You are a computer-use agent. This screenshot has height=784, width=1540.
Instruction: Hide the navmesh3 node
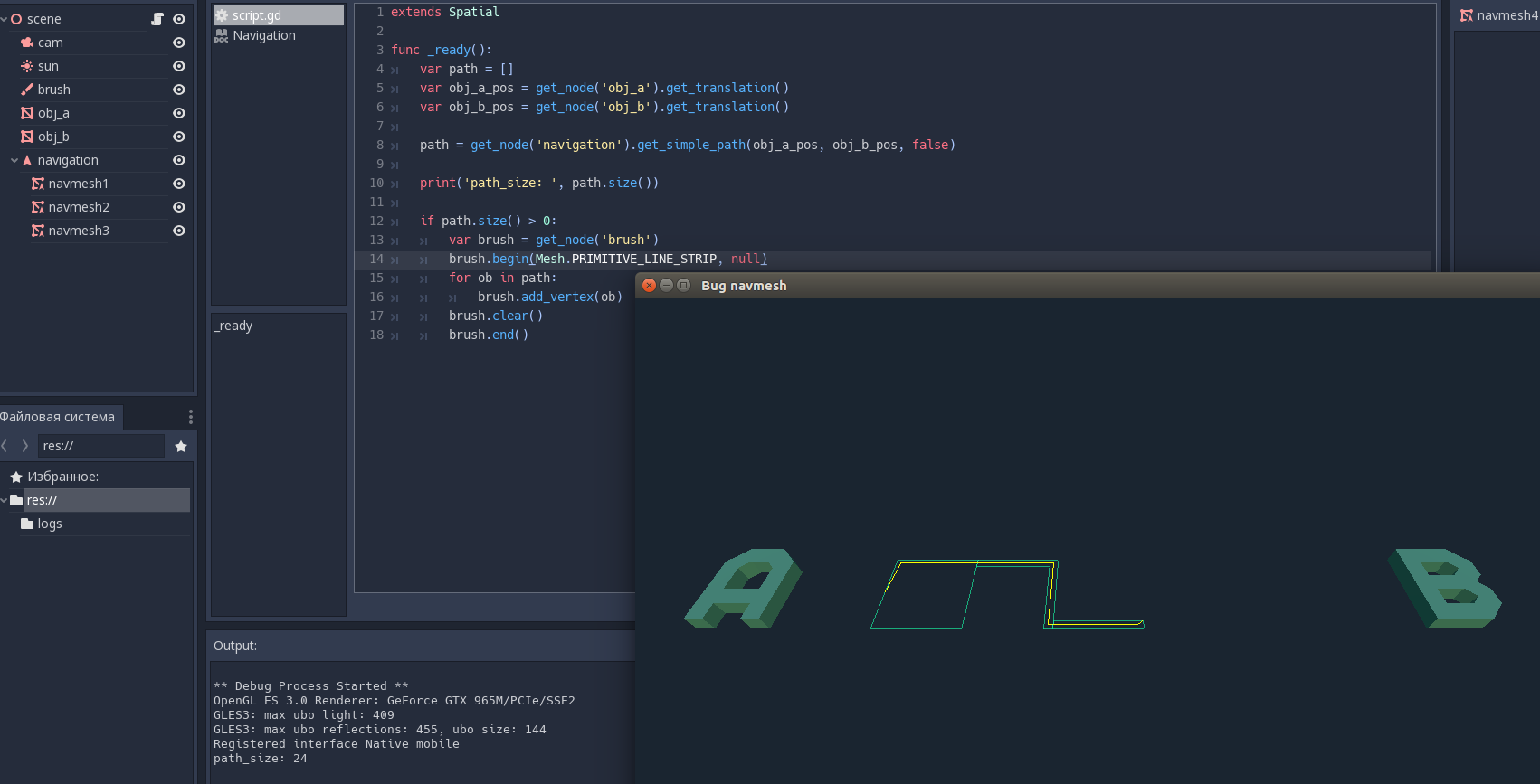179,231
